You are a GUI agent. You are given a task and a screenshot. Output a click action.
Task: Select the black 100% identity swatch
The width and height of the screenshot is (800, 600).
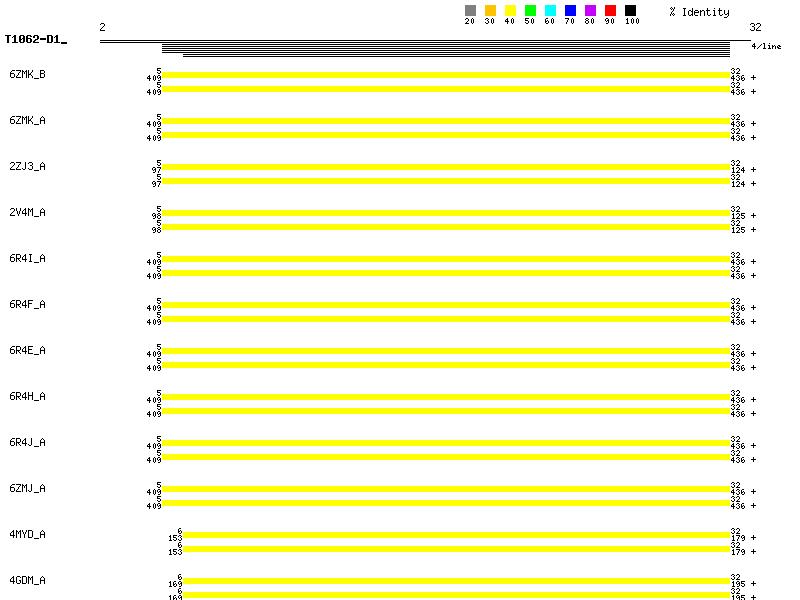click(630, 11)
